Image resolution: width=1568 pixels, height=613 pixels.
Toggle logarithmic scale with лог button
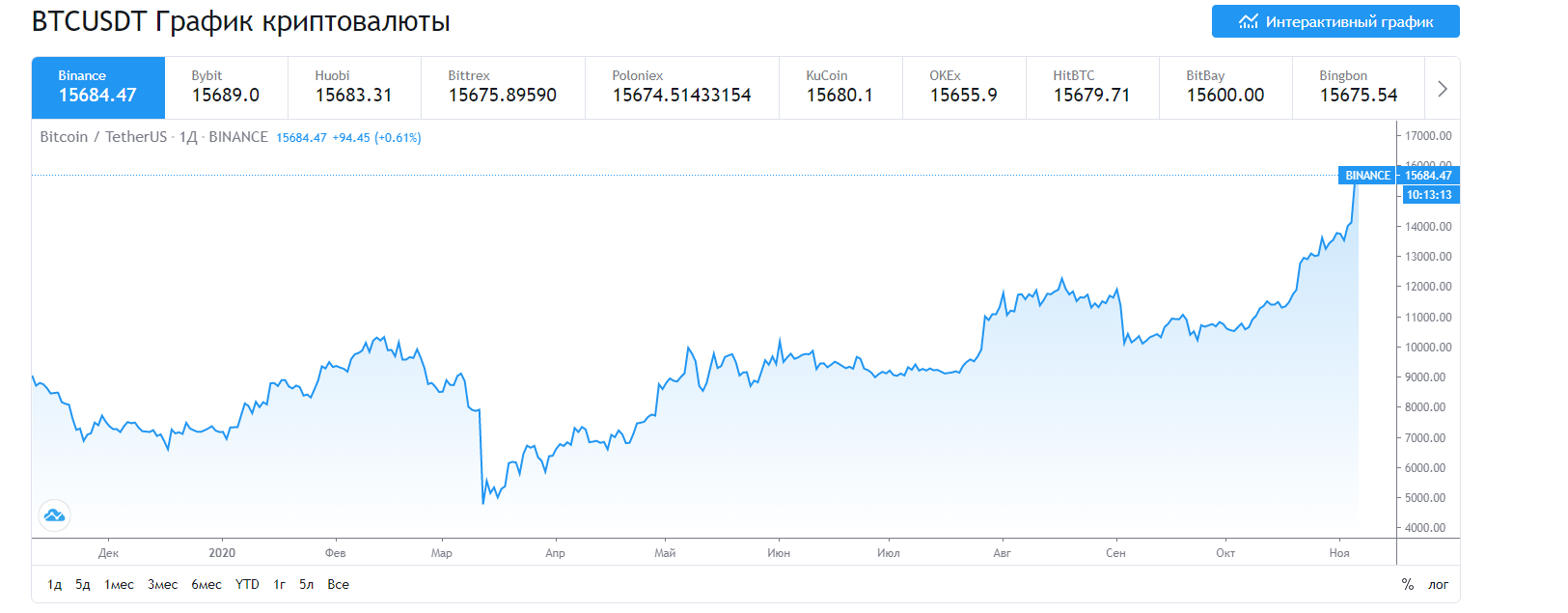tap(1439, 584)
